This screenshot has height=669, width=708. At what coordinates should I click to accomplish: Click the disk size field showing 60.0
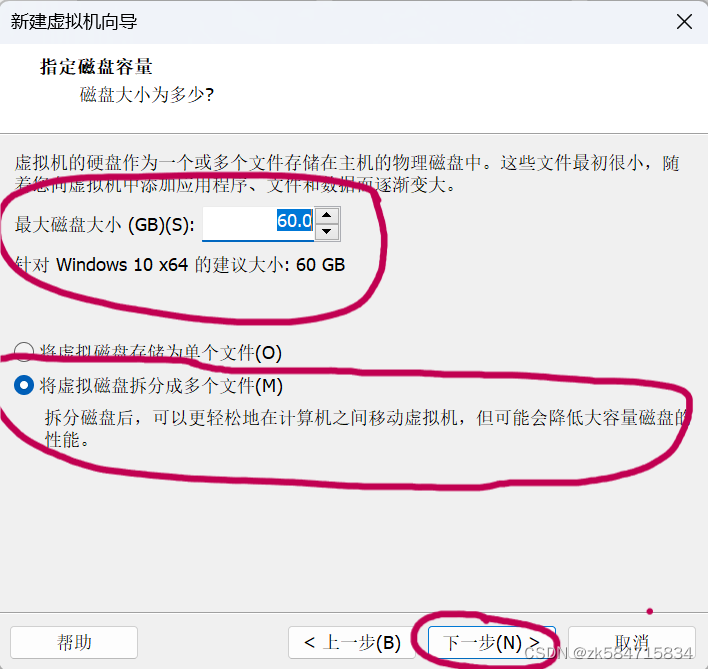258,223
